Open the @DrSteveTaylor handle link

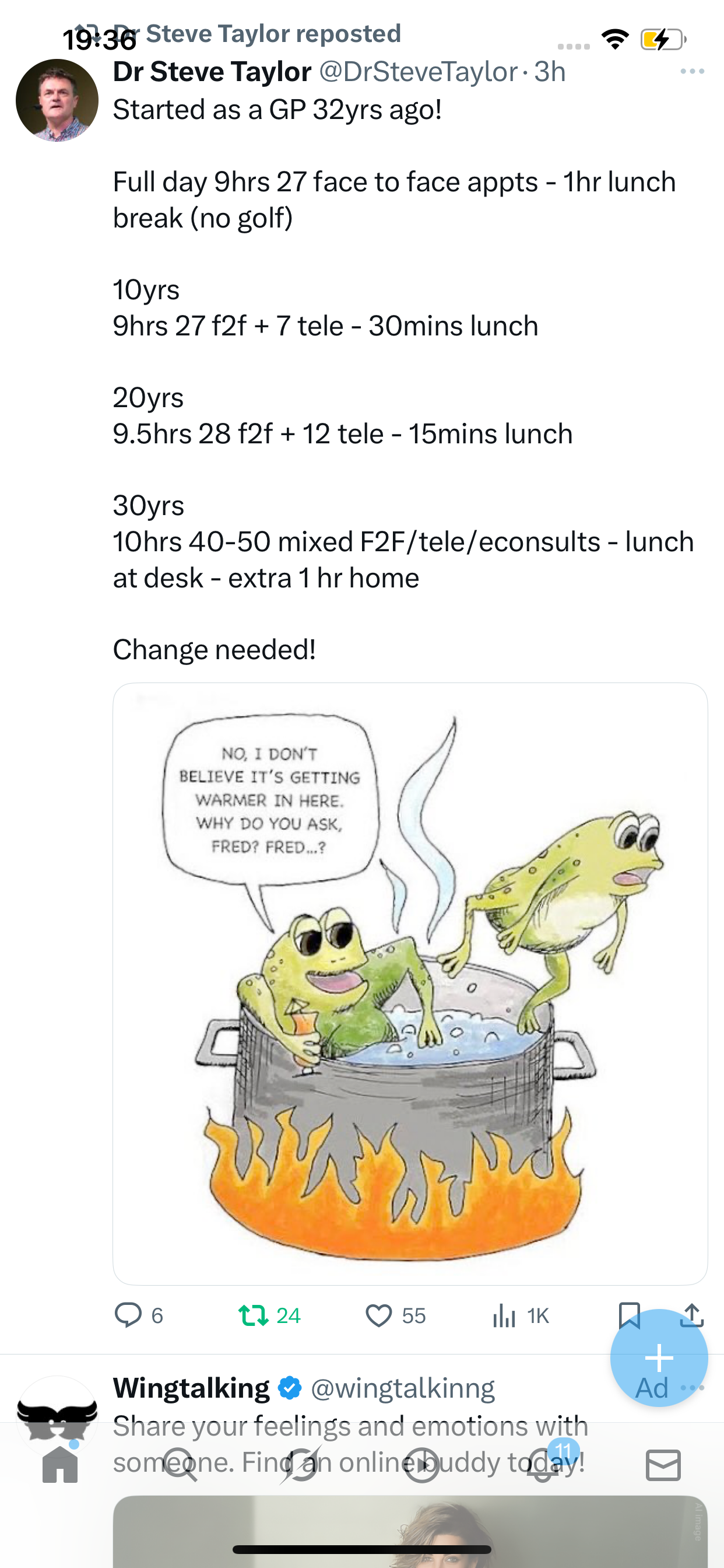[418, 72]
